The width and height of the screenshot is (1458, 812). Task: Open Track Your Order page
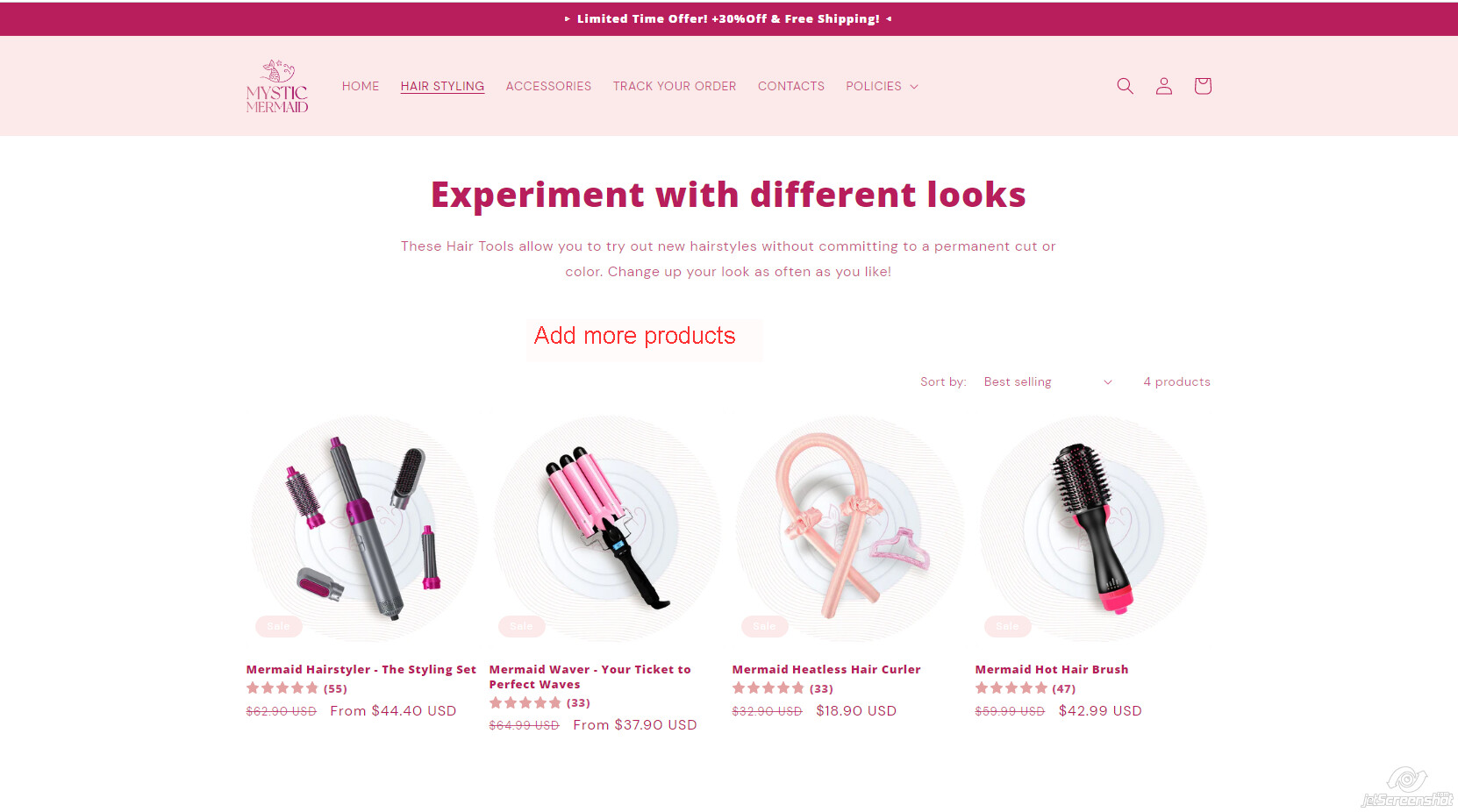(x=675, y=86)
